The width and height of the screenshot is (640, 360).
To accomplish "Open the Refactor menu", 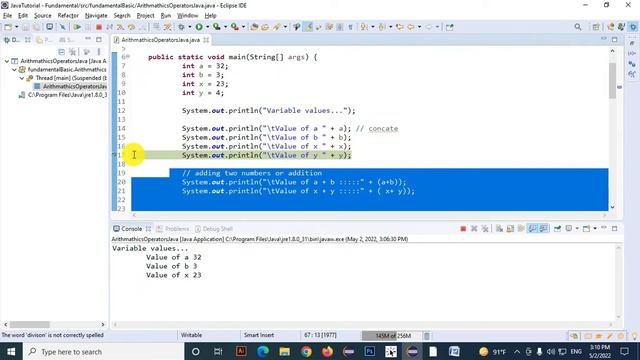I will 68,16.
